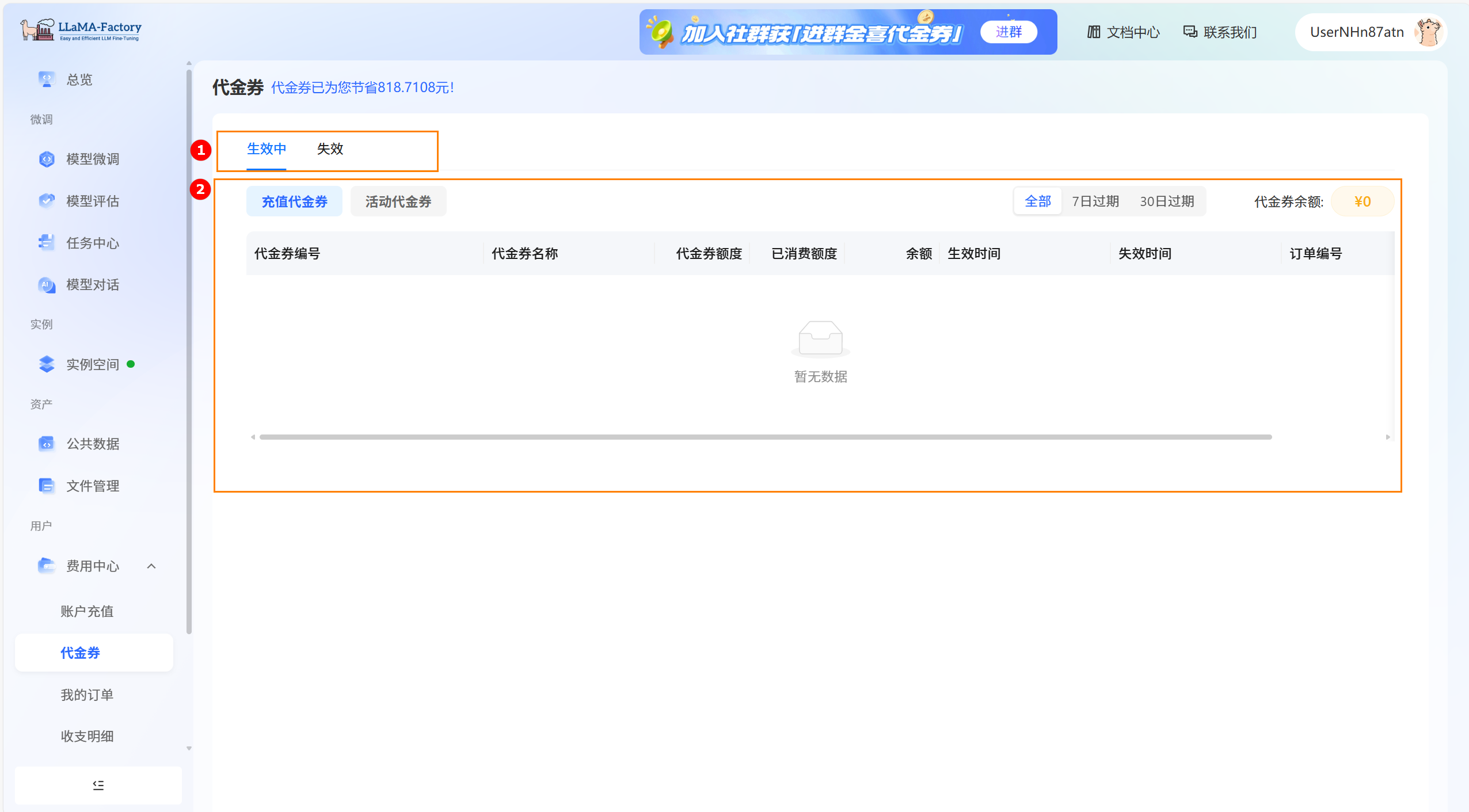Image resolution: width=1469 pixels, height=812 pixels.
Task: Click the 进群 button in the banner
Action: tap(1008, 32)
